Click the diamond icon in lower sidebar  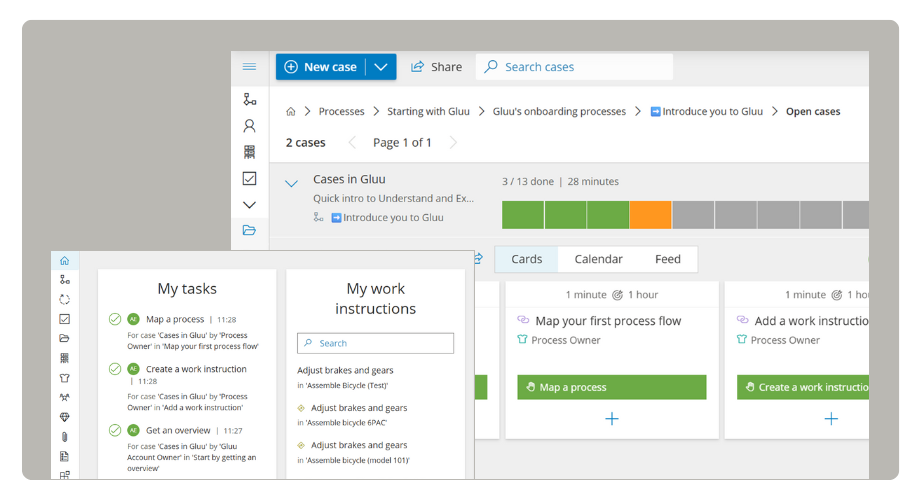click(65, 417)
